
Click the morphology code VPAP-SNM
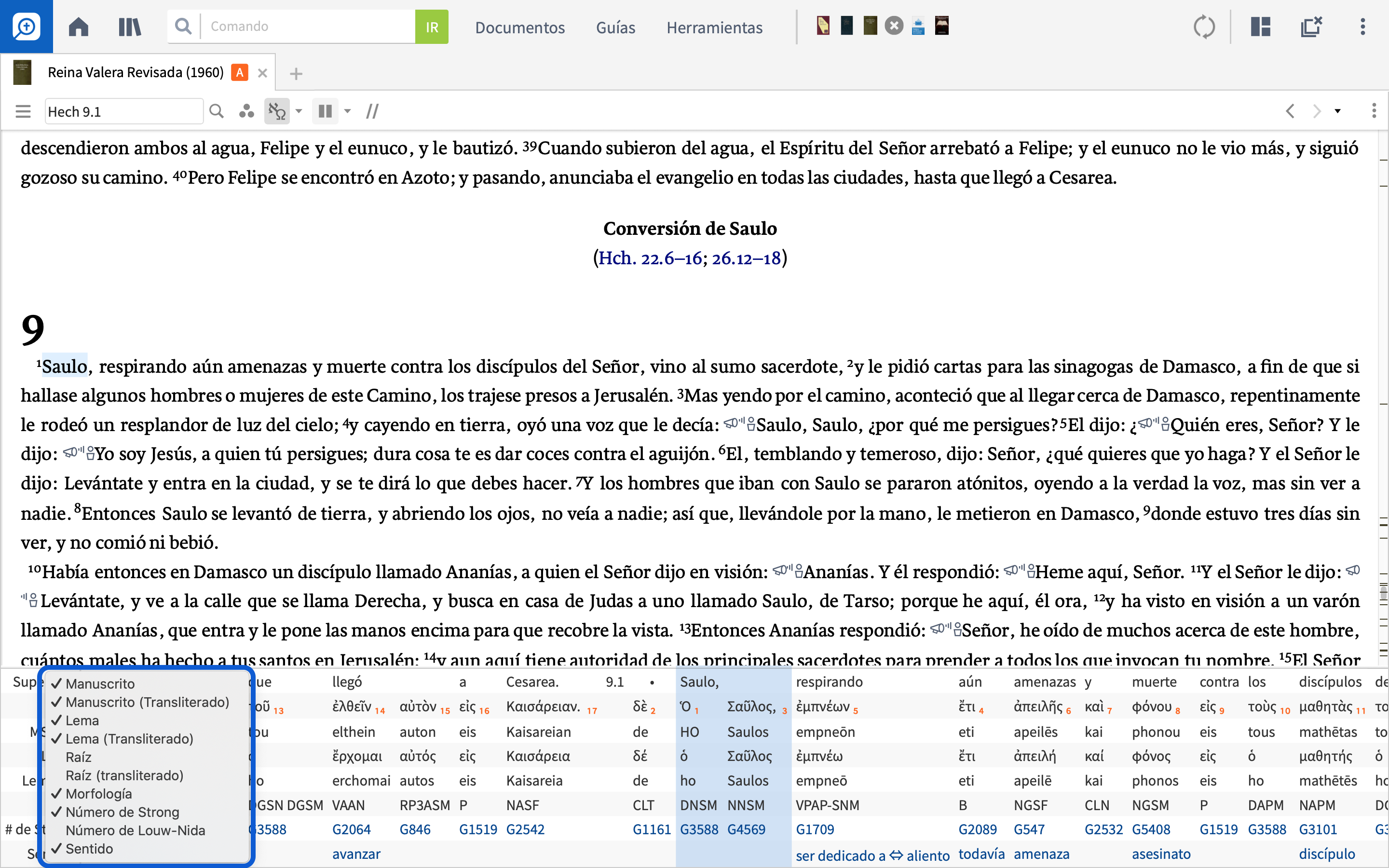point(827,805)
